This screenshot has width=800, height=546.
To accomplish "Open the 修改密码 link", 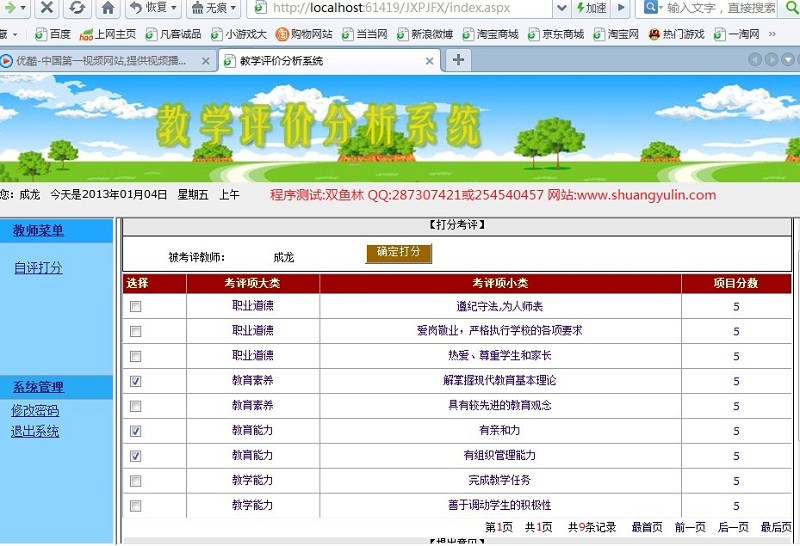I will [x=35, y=411].
